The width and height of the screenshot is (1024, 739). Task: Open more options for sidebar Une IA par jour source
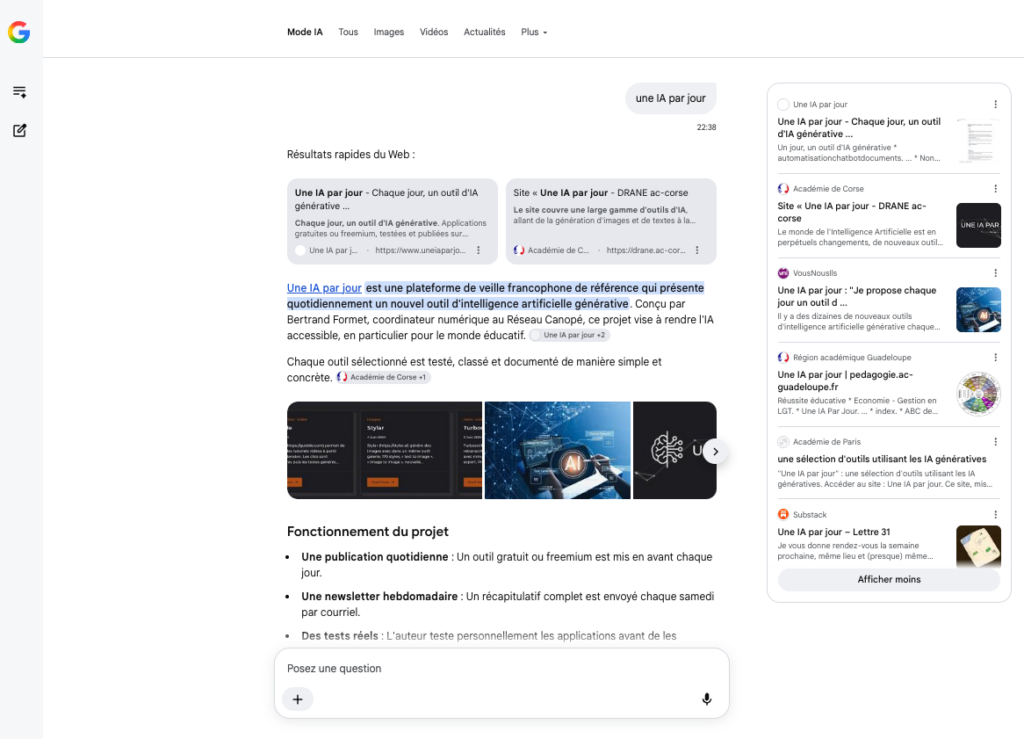(995, 104)
